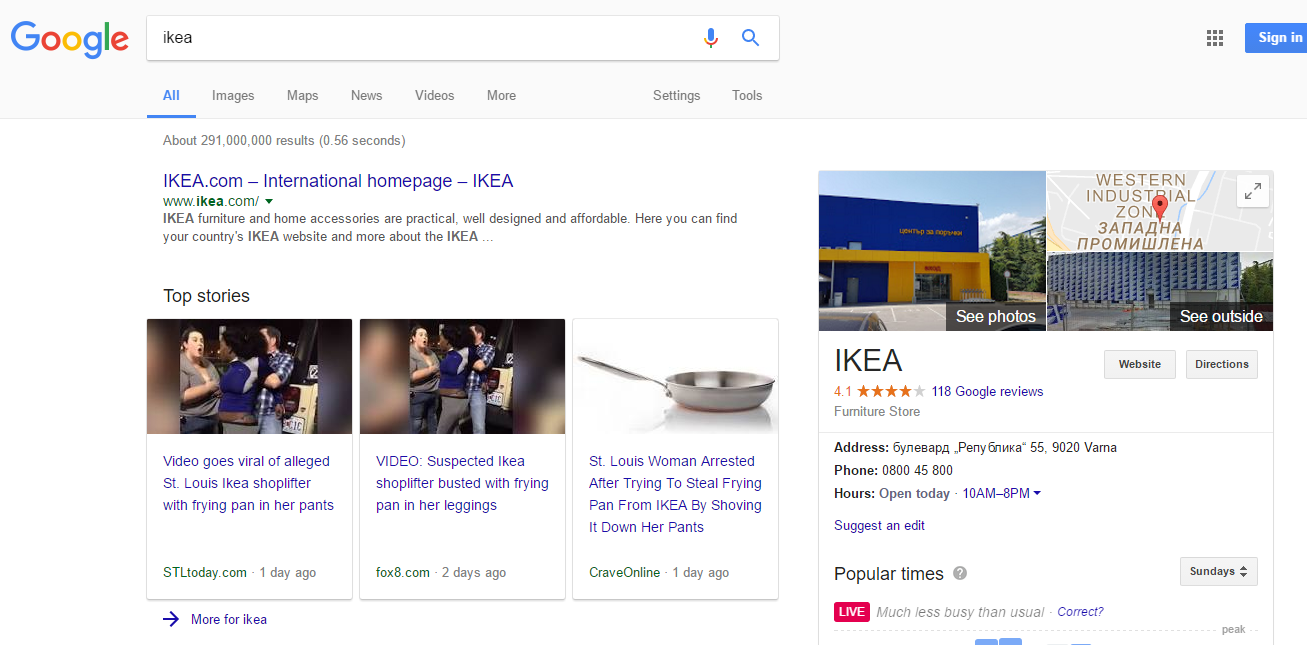
Task: Click the blue magnifier search icon
Action: 750,38
